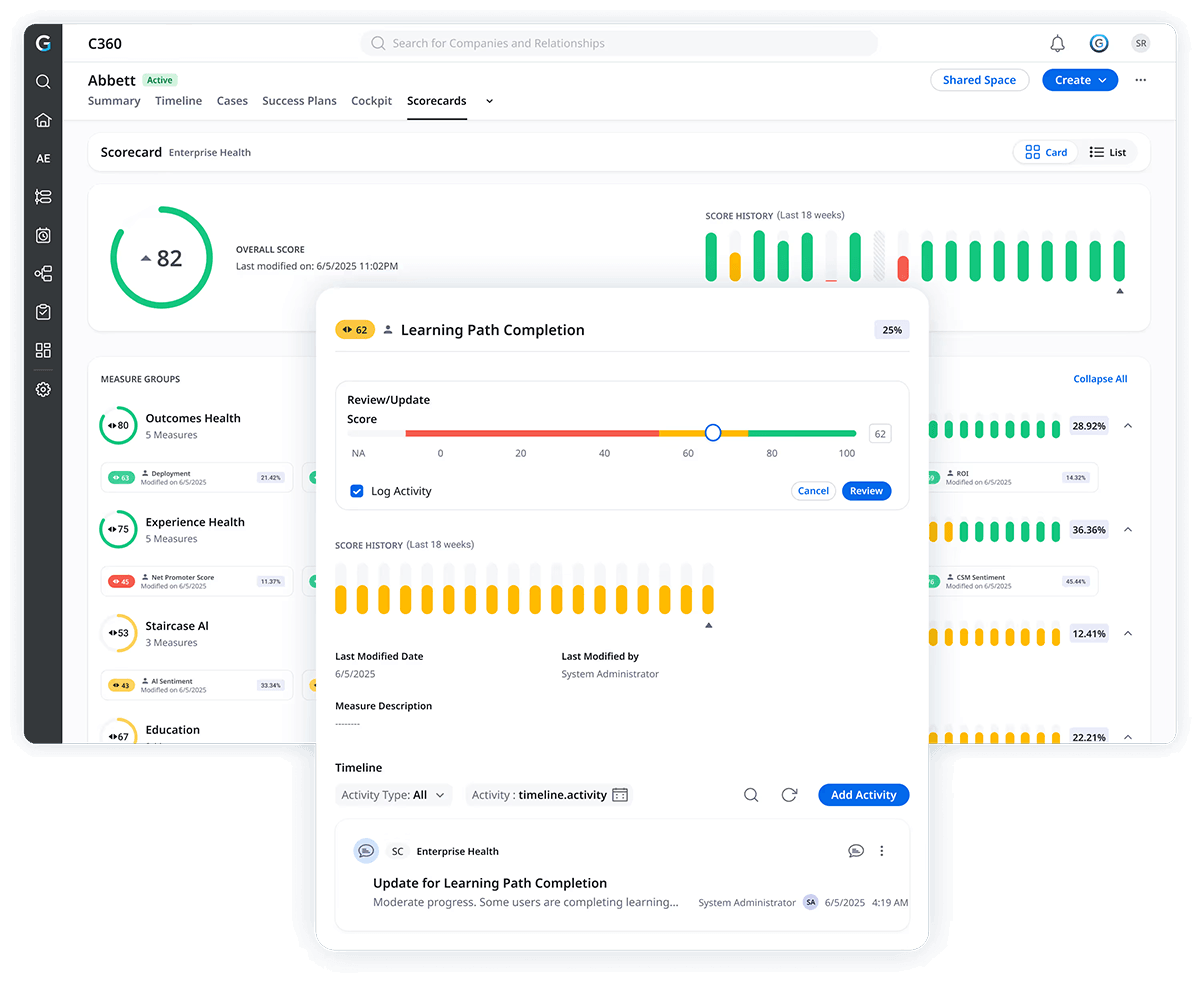Open the Net Promoter Score measure card
The width and height of the screenshot is (1200, 990).
click(196, 581)
